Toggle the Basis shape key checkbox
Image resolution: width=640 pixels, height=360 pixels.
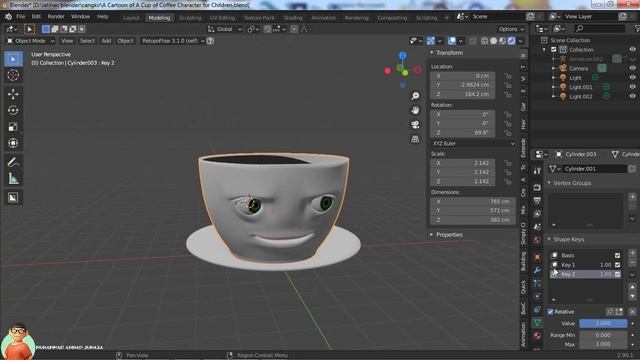[x=617, y=256]
